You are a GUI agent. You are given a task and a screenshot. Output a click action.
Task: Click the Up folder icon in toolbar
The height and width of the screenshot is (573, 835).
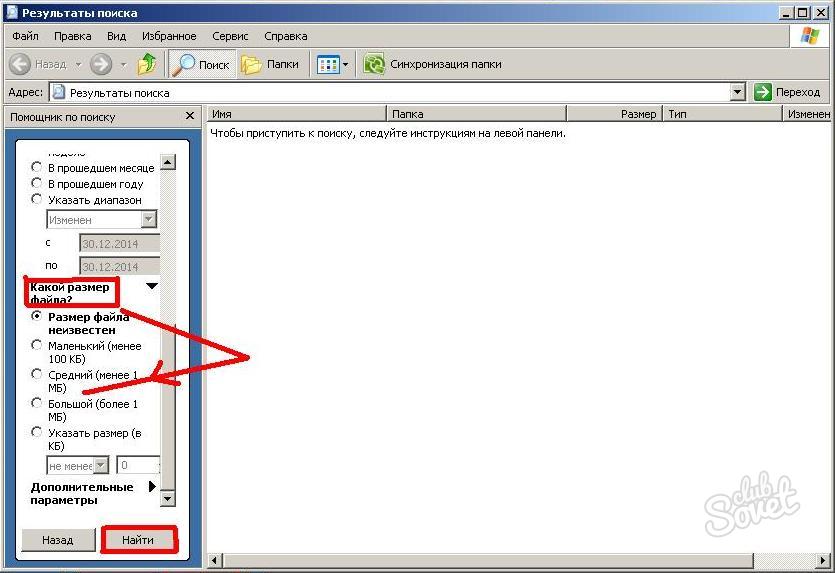click(147, 64)
